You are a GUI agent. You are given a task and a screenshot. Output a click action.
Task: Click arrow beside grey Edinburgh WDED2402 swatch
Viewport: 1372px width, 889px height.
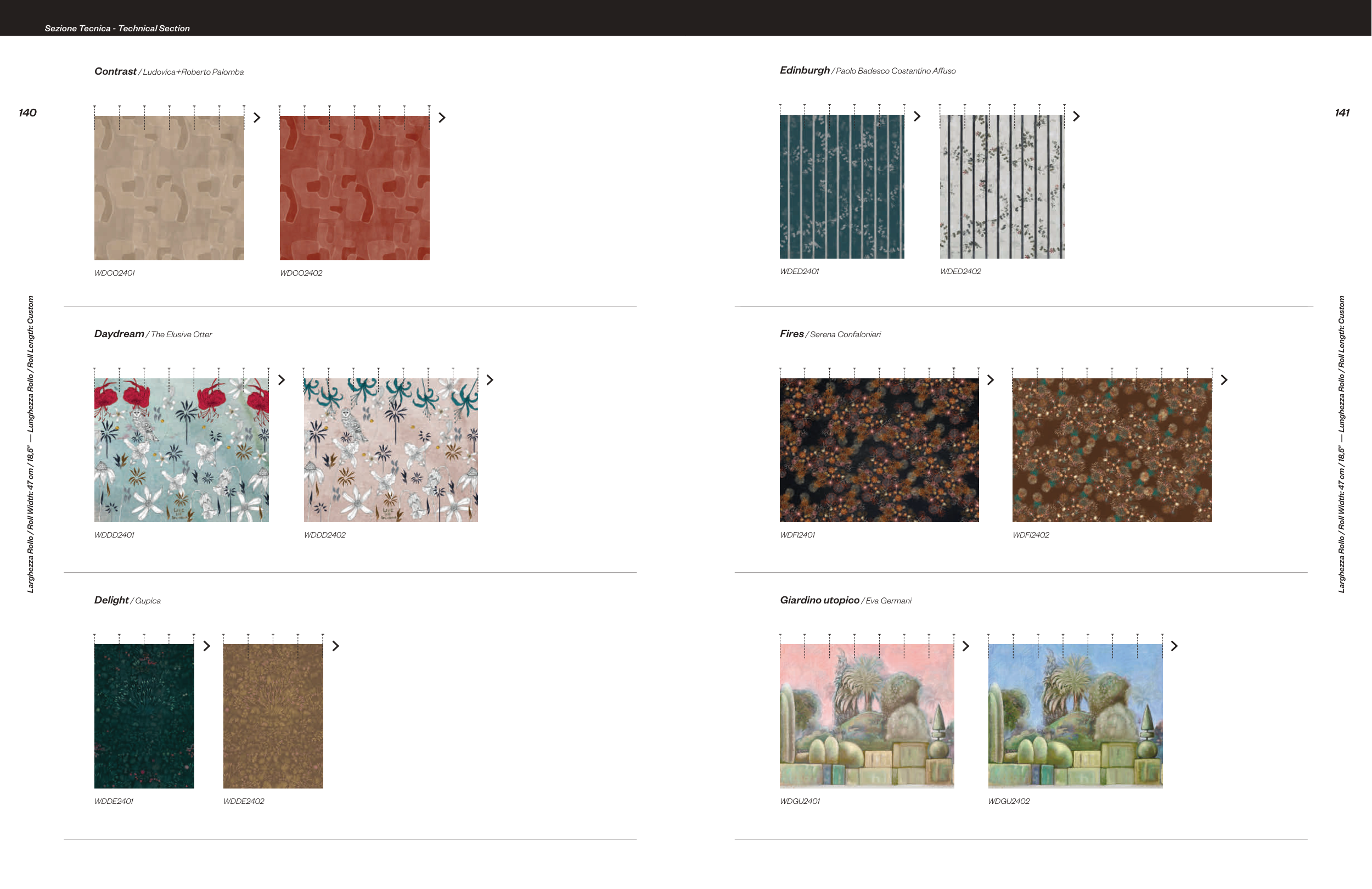pos(1076,116)
